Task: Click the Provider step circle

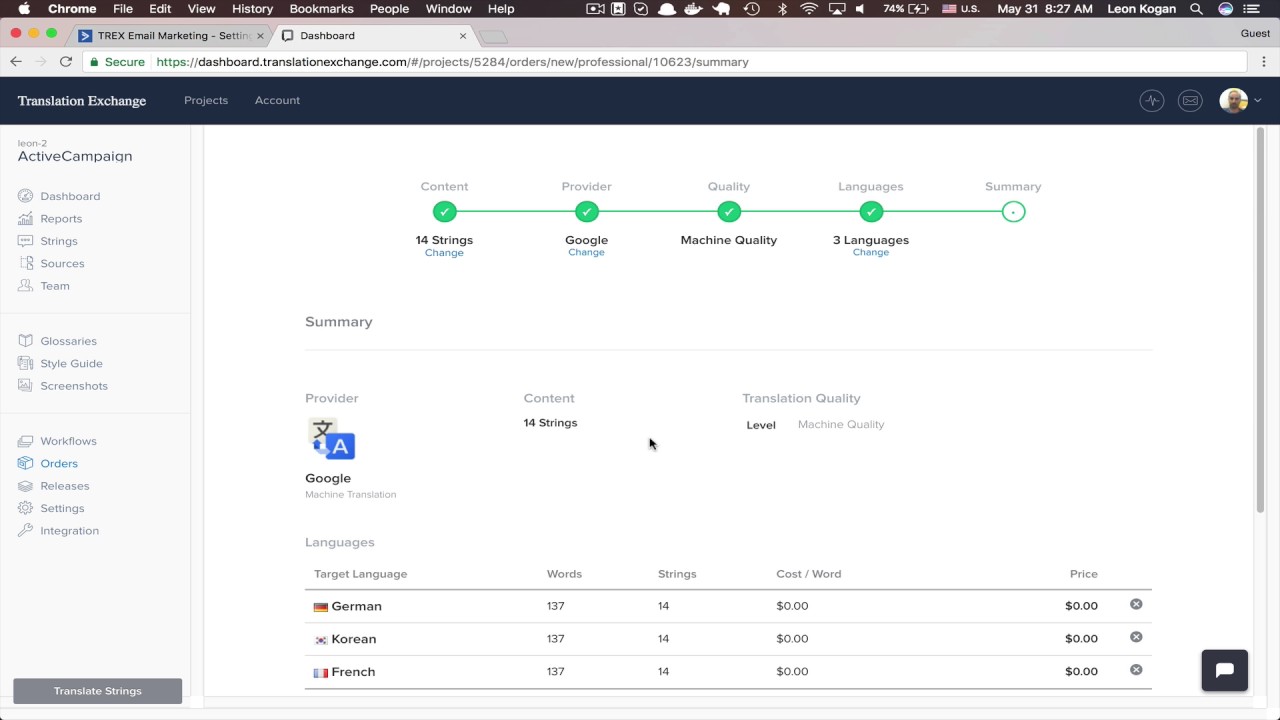Action: 587,212
